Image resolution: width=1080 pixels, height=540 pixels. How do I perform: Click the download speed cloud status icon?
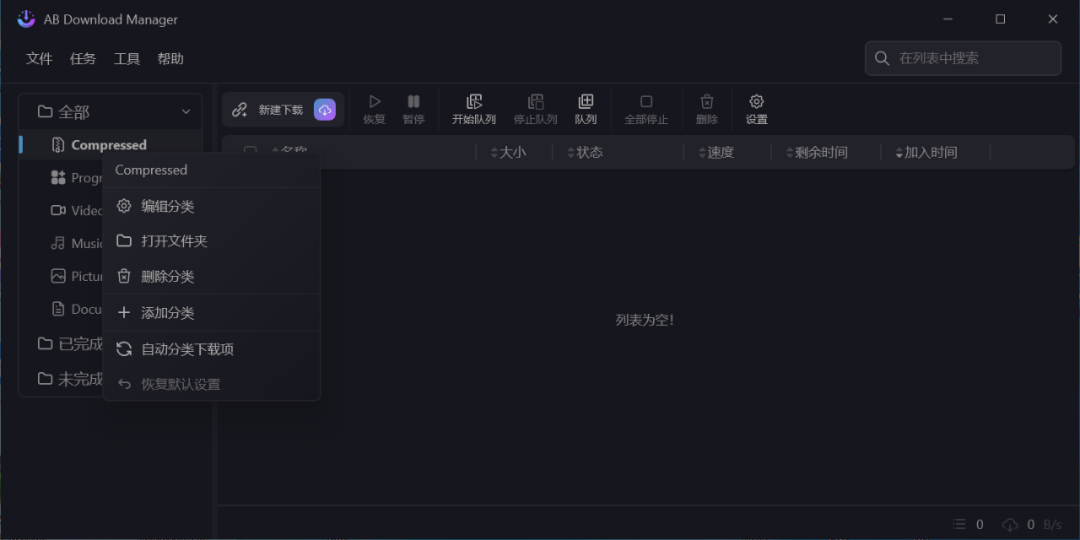click(1010, 525)
